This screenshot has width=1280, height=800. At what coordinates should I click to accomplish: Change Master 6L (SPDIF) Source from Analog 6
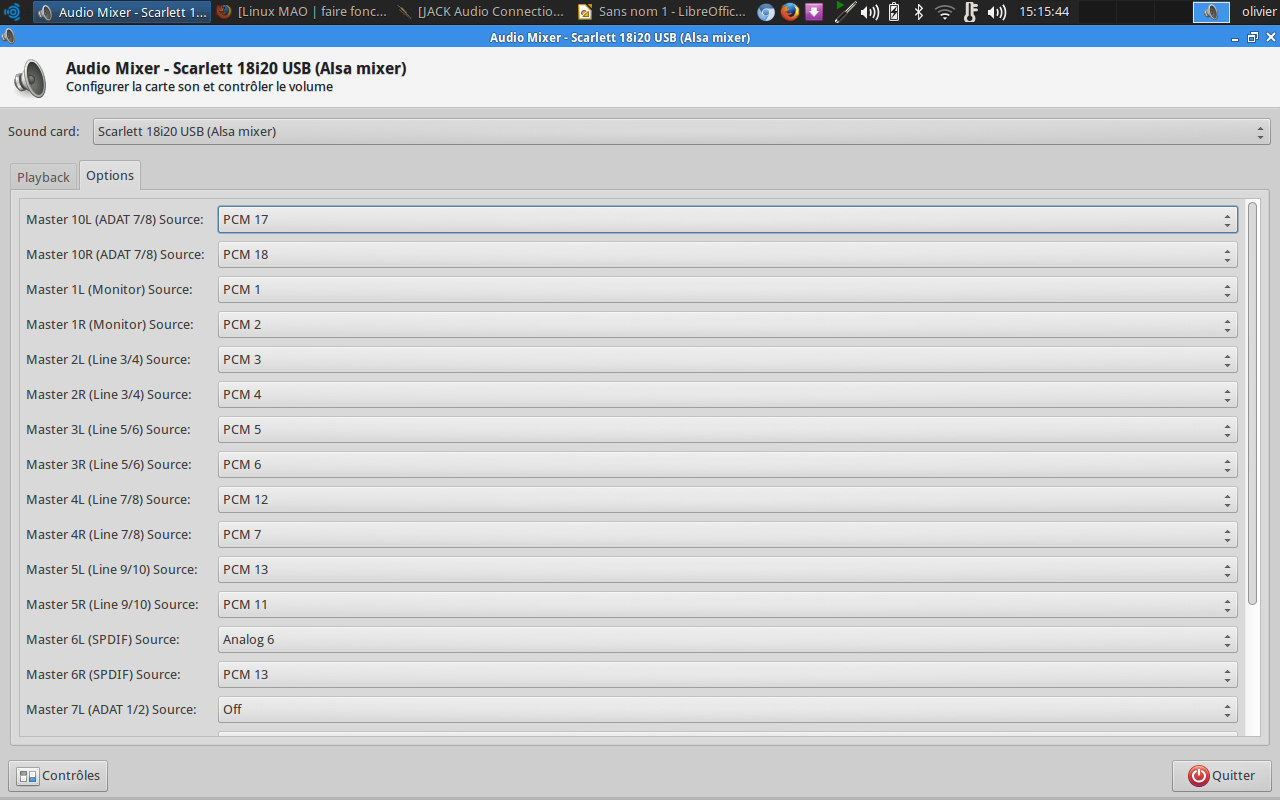pos(728,639)
